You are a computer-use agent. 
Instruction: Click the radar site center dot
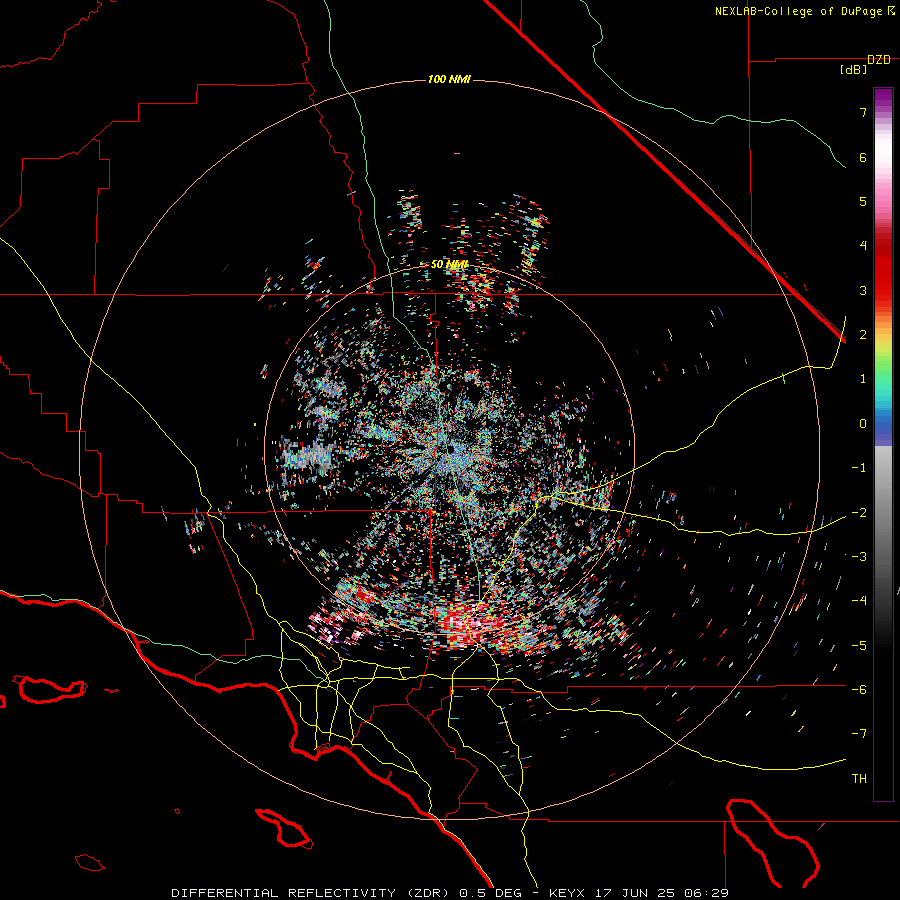(451, 449)
